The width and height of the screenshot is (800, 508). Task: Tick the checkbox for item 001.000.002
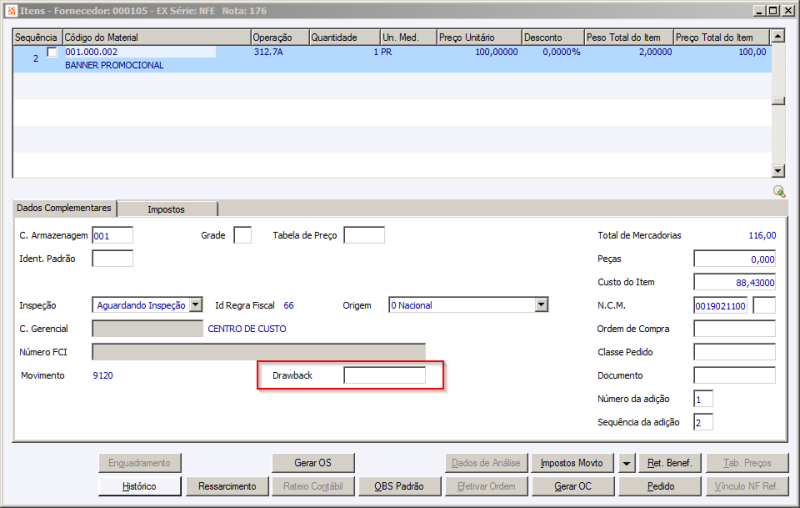(52, 52)
